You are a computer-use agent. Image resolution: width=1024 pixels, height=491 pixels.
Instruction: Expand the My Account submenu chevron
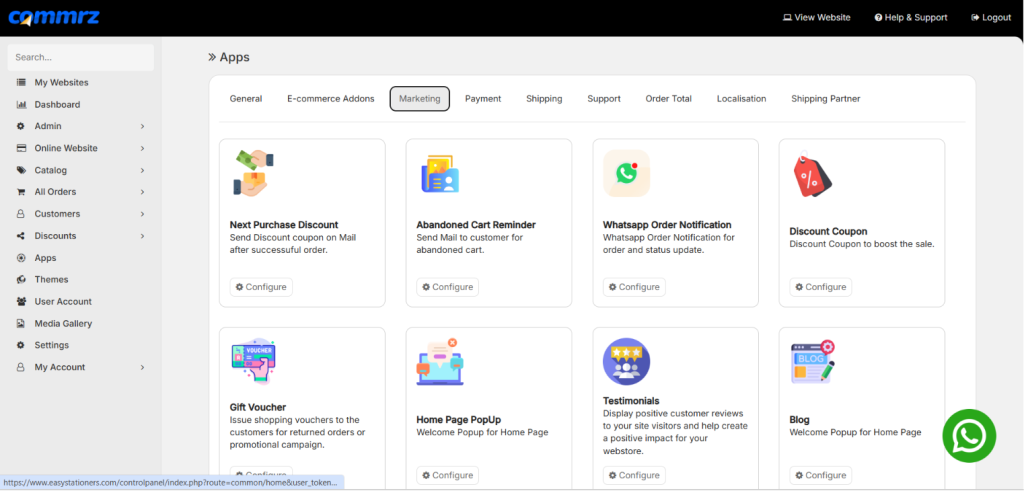point(142,368)
